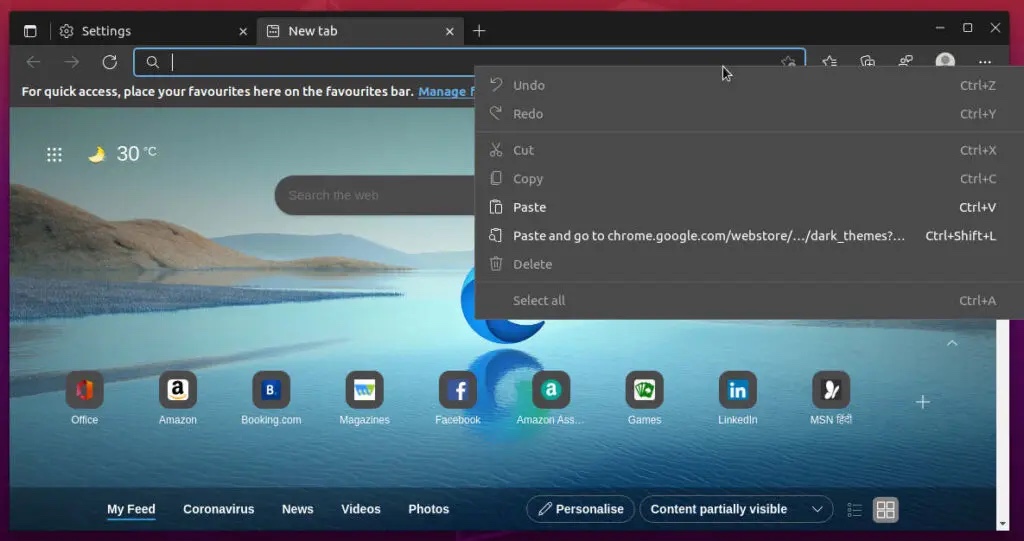Open the vertical tabs actions icon

coord(30,31)
